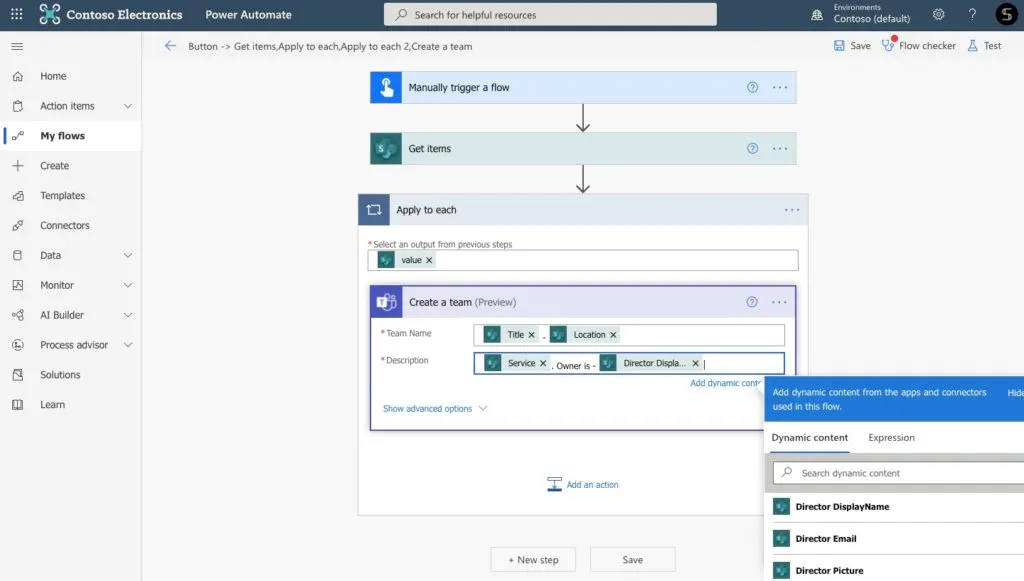Open help for Get items step
1024x581 pixels.
tap(752, 149)
